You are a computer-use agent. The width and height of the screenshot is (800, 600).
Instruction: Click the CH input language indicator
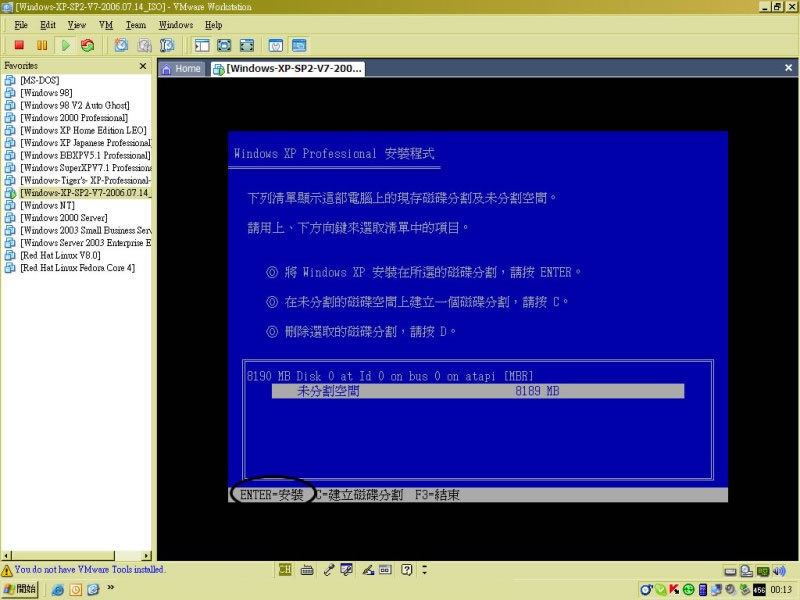285,569
